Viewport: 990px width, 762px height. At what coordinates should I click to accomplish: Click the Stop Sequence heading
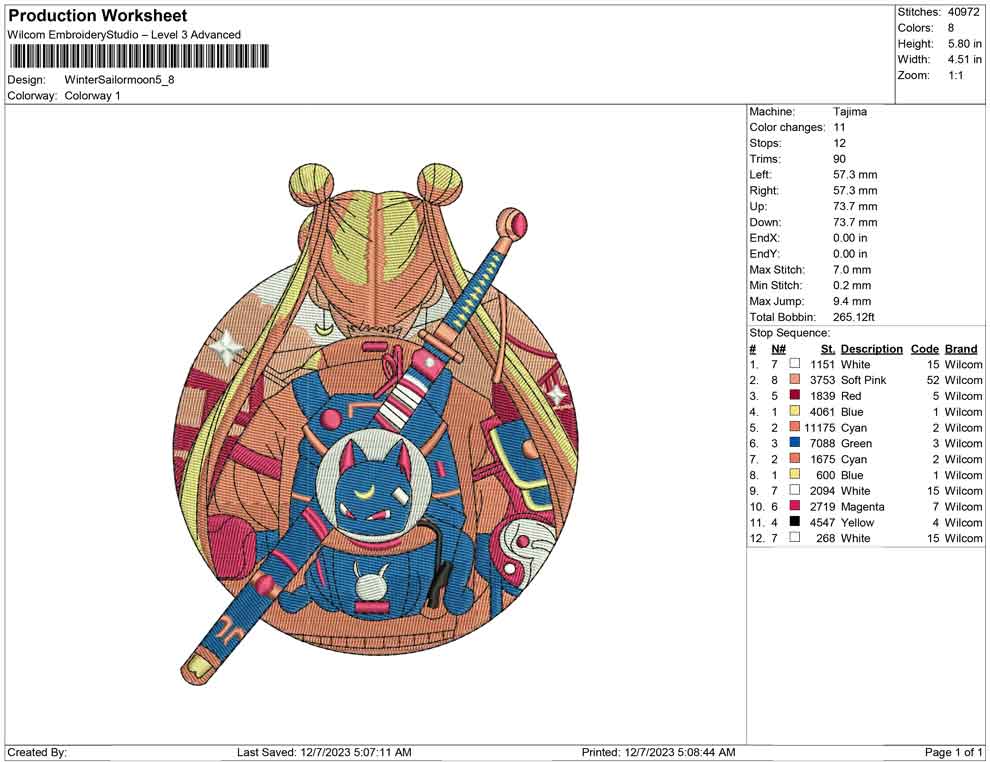[x=790, y=333]
